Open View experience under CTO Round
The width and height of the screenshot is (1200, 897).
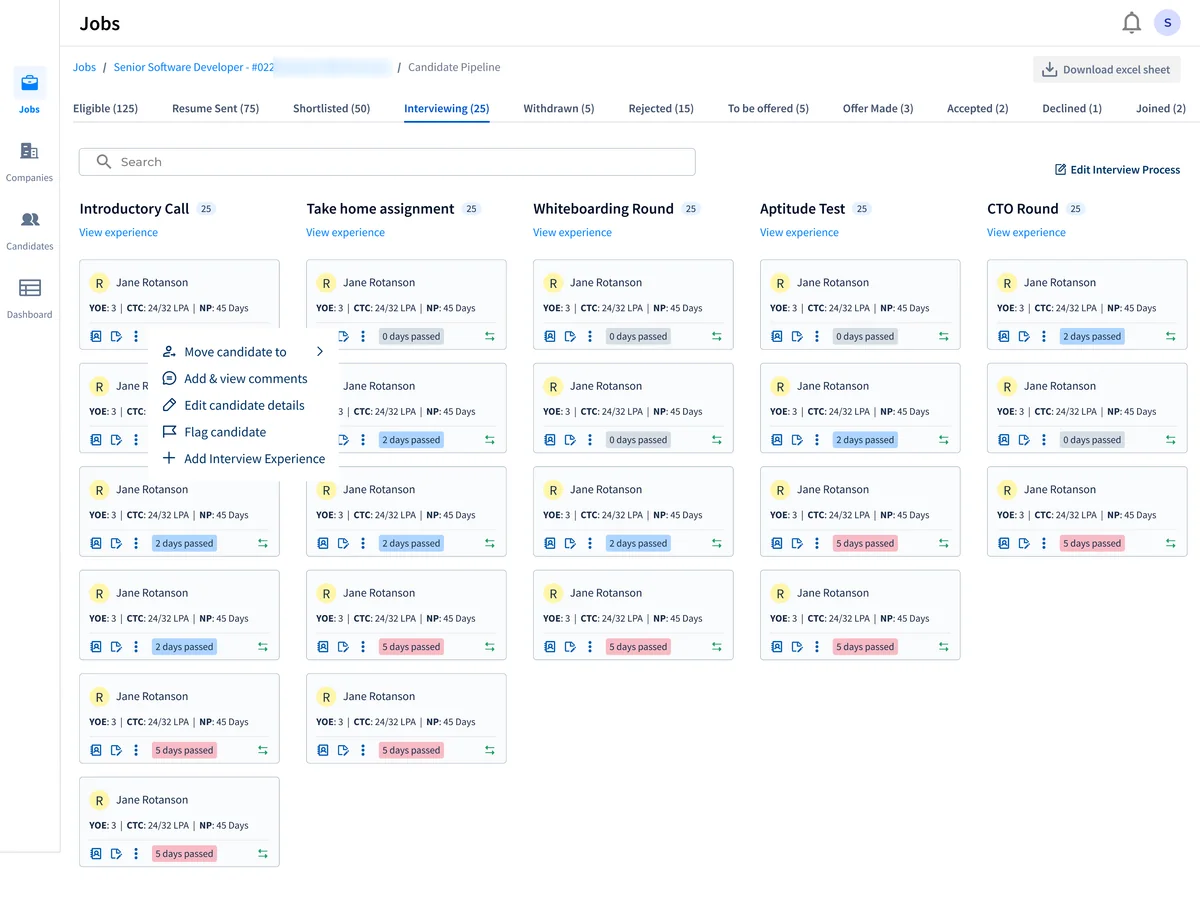pyautogui.click(x=1027, y=232)
